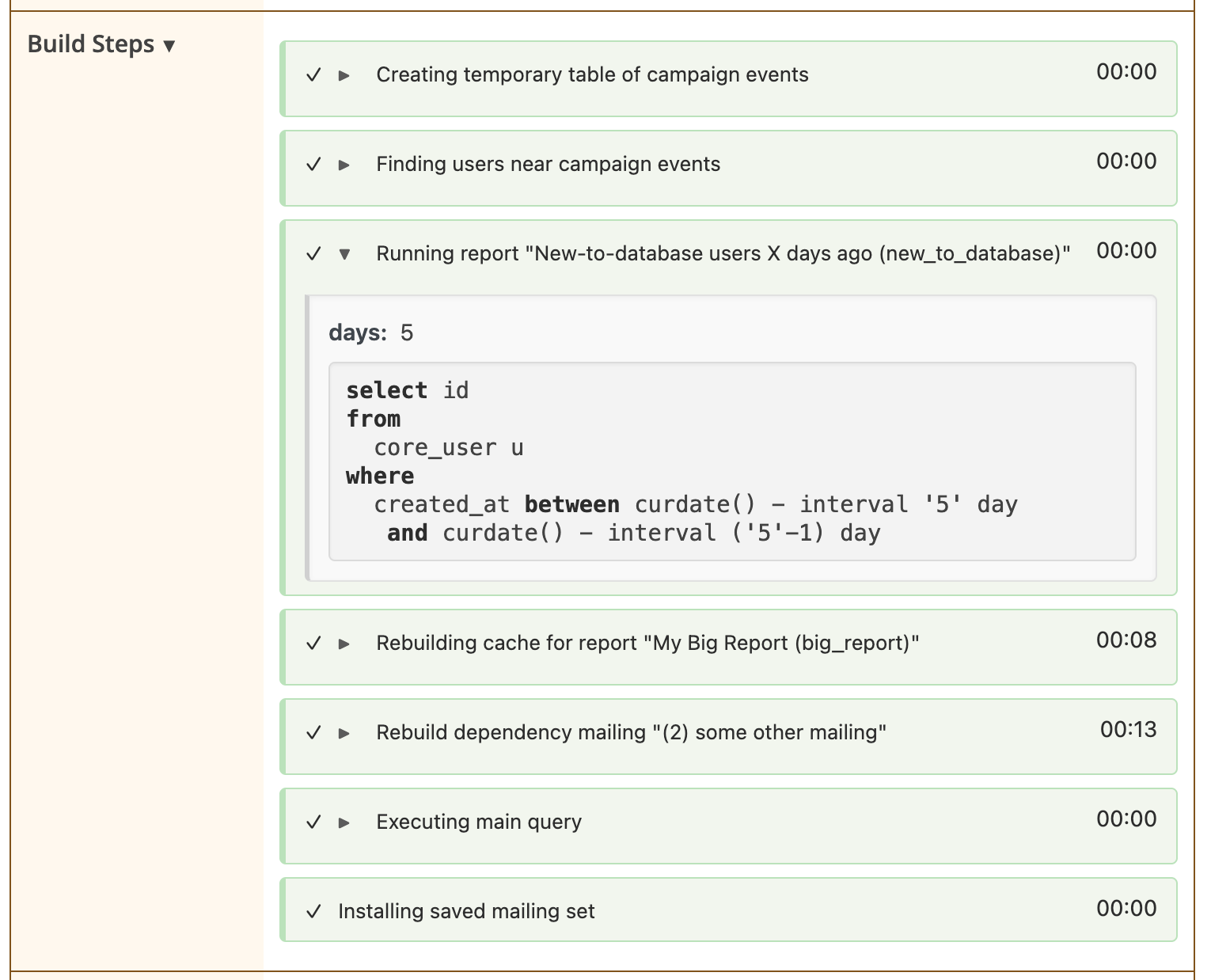1211x980 pixels.
Task: Collapse the Running report new_to_database step
Action: tap(344, 254)
